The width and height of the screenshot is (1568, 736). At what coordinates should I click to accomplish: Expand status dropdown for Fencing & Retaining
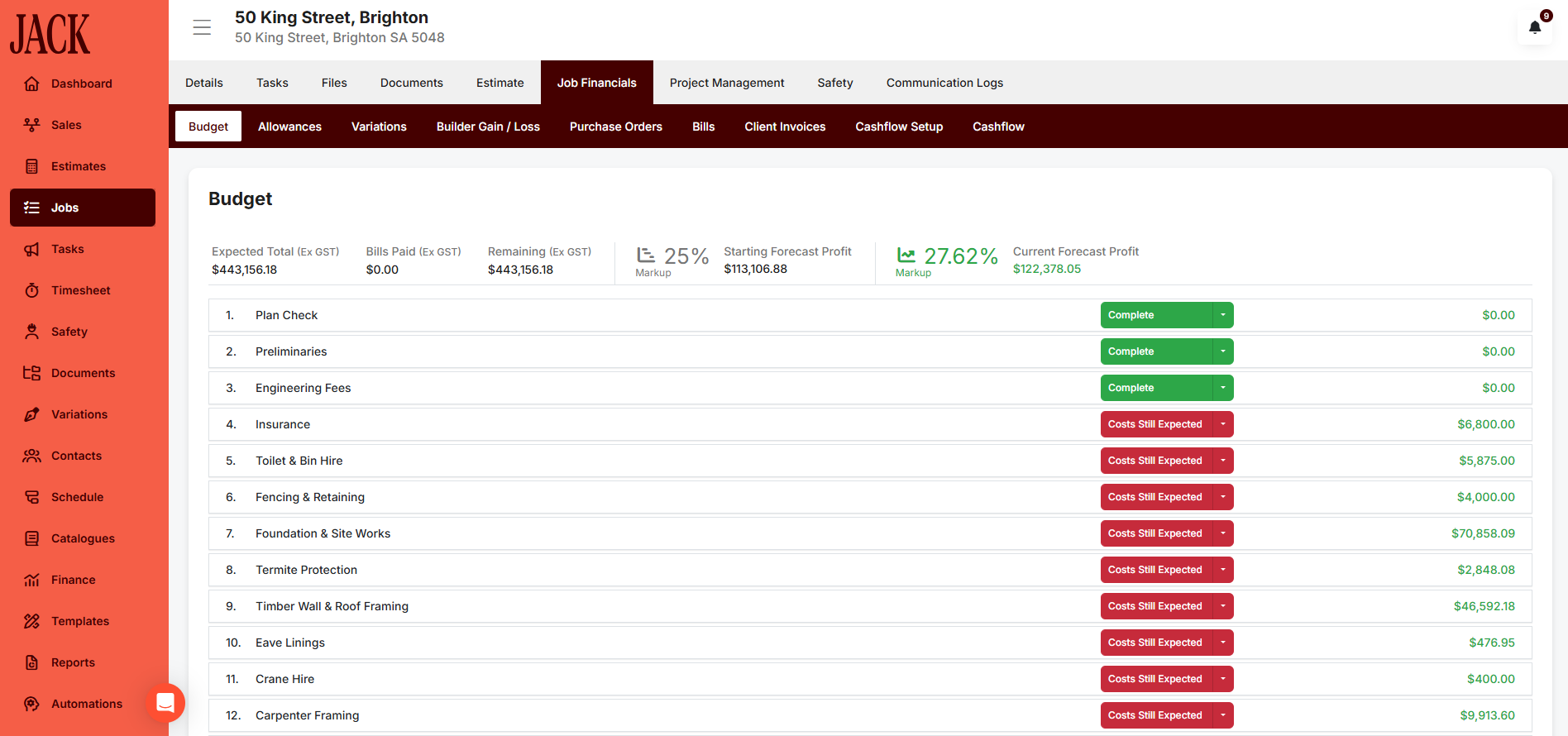1223,497
